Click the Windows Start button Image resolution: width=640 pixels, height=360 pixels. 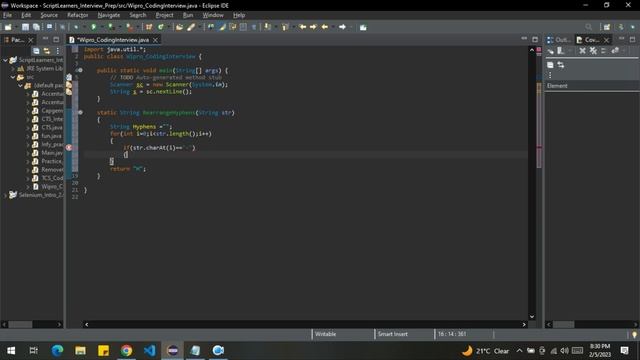point(11,350)
